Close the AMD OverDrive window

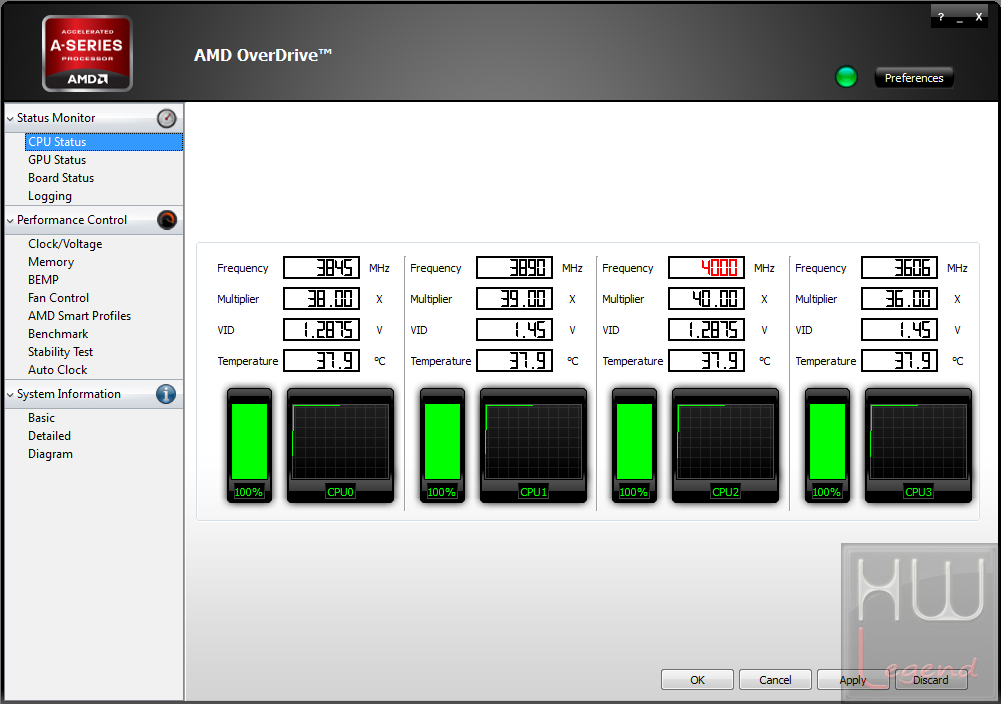tap(979, 17)
